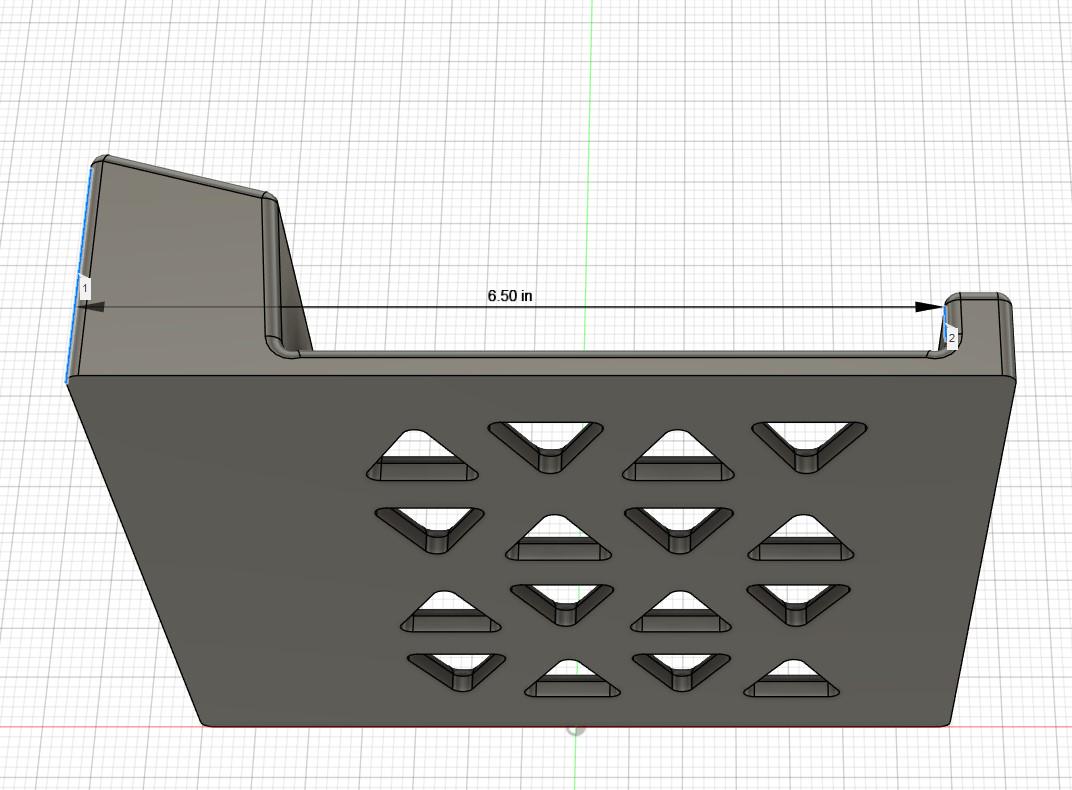The height and width of the screenshot is (790, 1072).
Task: Select the 6.50 in dimension value to edit it
Action: click(511, 296)
